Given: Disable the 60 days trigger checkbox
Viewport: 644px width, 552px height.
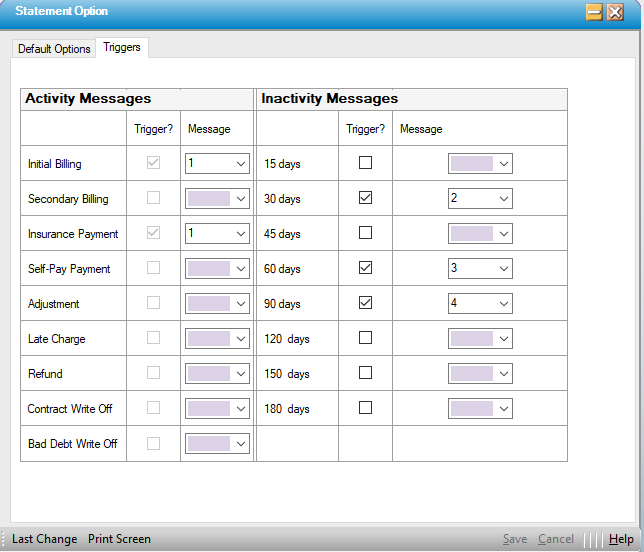Looking at the screenshot, I should coord(365,268).
